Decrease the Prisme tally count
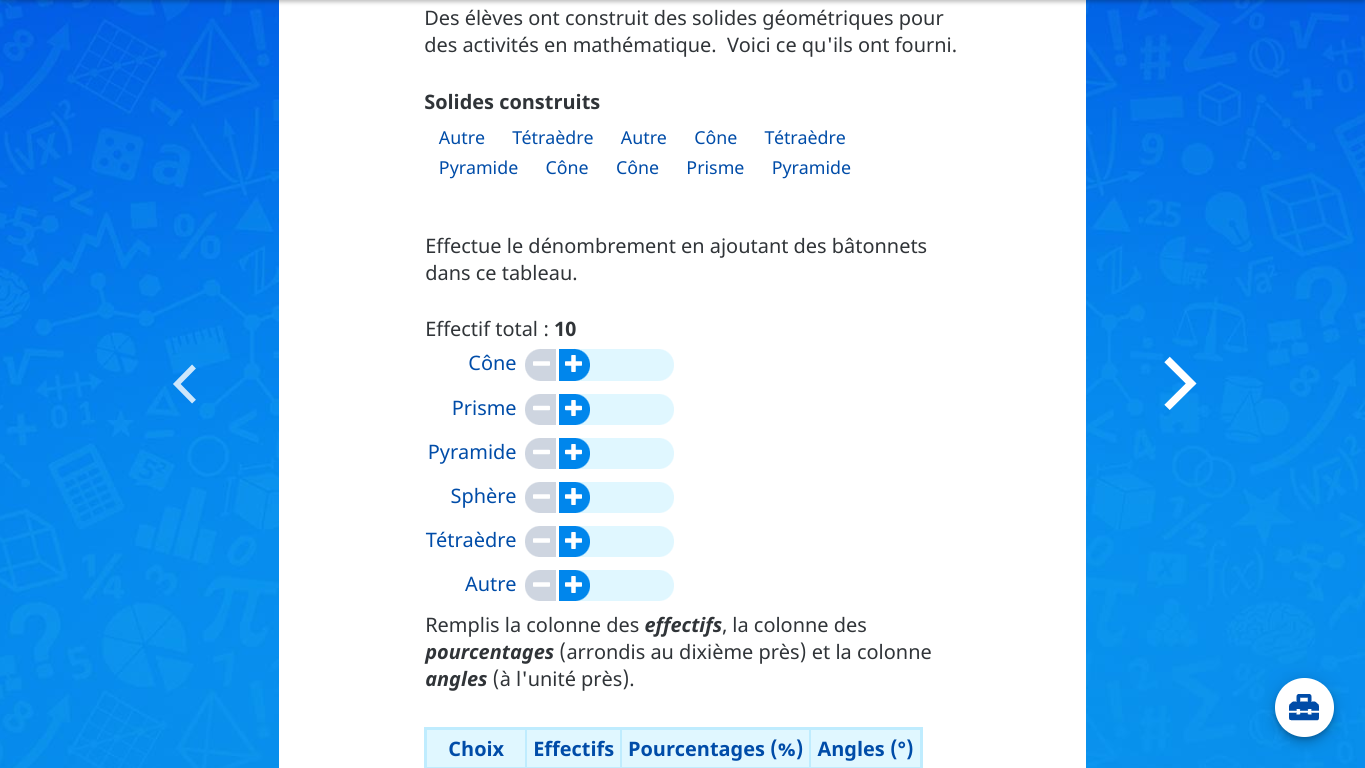1365x768 pixels. [x=541, y=409]
